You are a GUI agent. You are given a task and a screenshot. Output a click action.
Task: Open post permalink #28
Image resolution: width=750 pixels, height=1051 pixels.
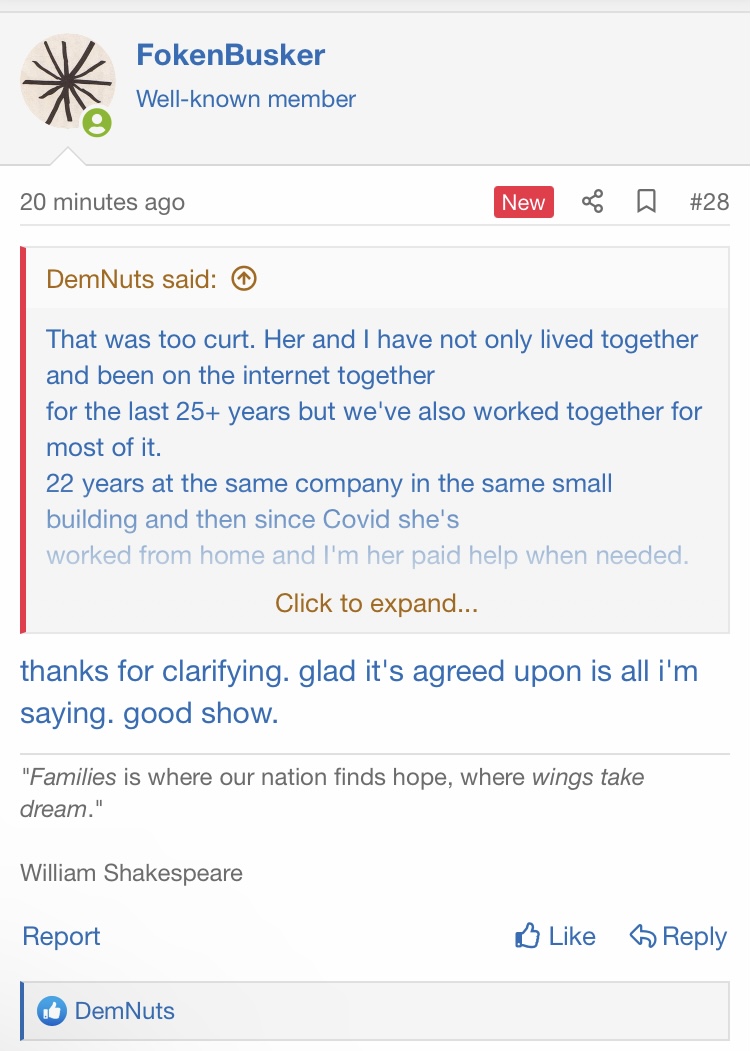pyautogui.click(x=709, y=202)
